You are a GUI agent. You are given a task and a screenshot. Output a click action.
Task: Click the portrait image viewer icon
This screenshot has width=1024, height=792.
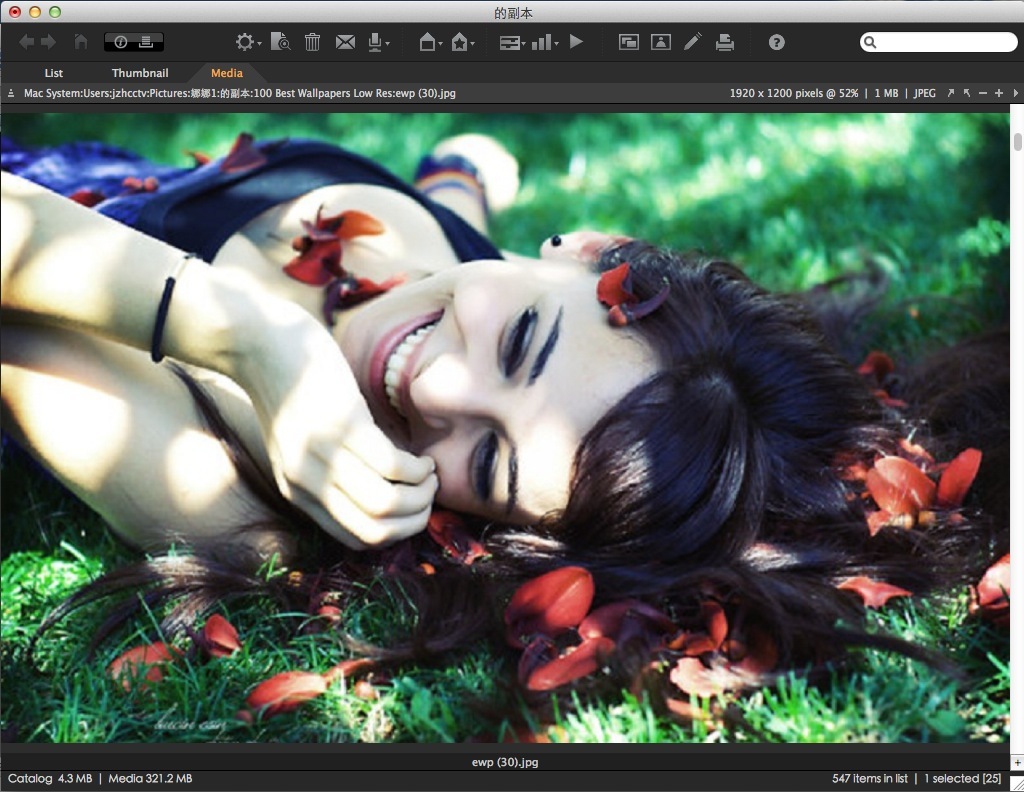click(660, 42)
